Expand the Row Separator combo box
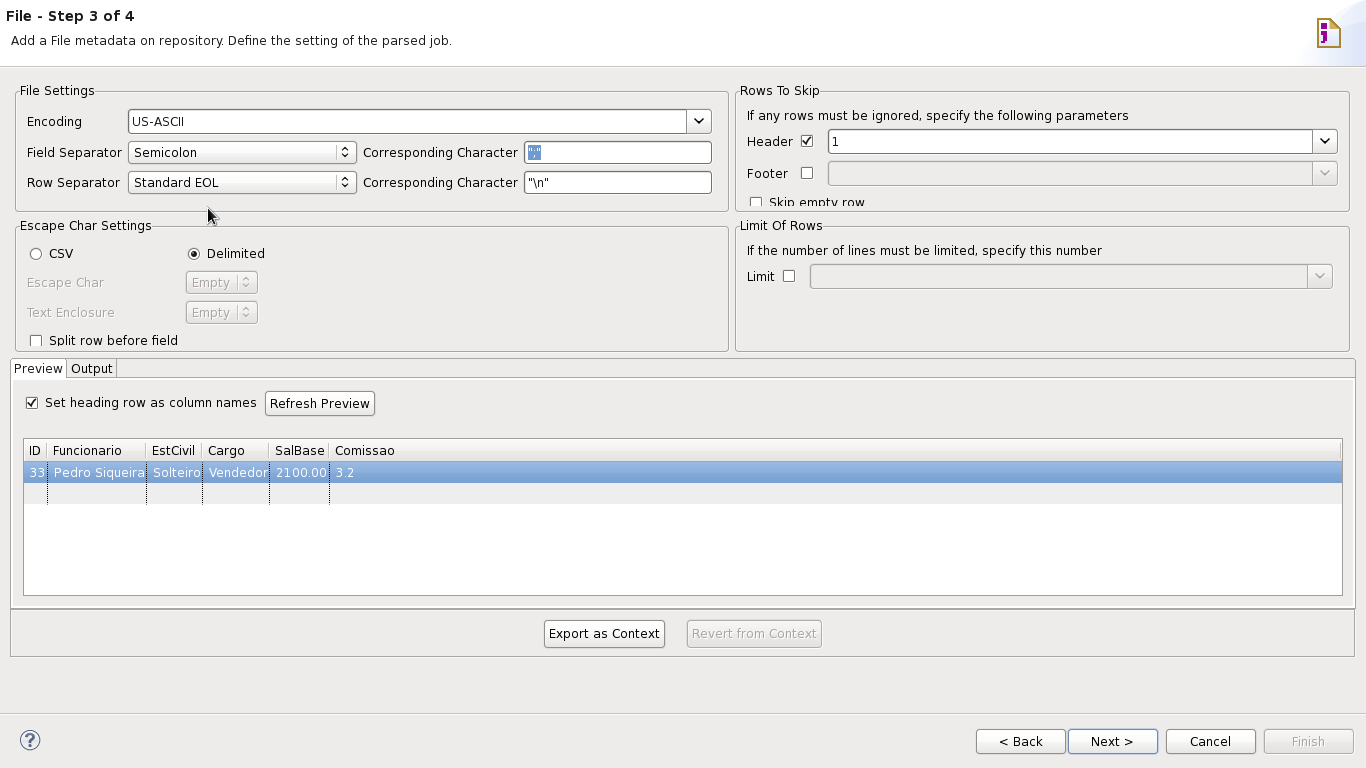 pyautogui.click(x=344, y=182)
